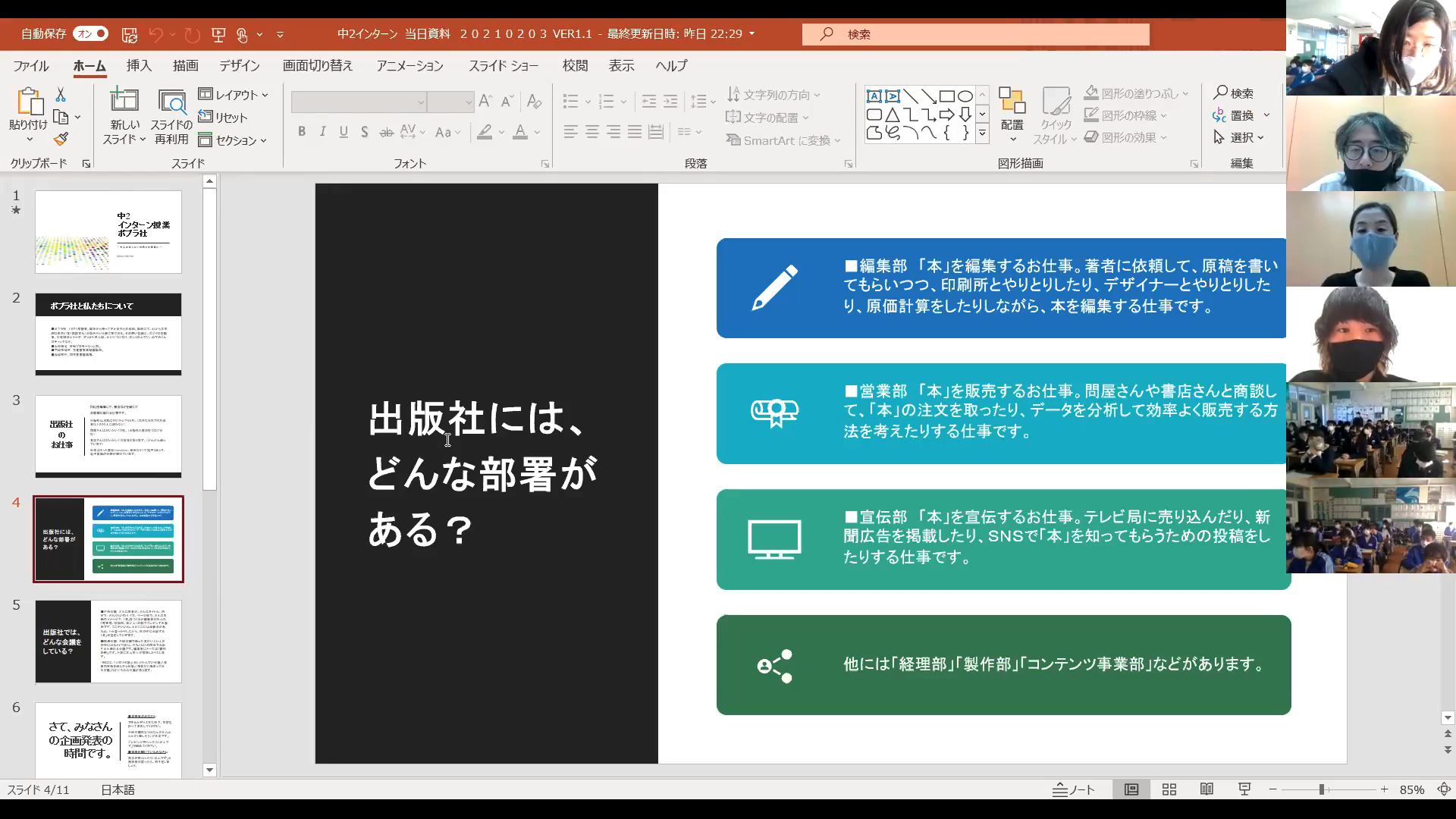
Task: Switch to the 挿入 ribbon tab
Action: 139,66
